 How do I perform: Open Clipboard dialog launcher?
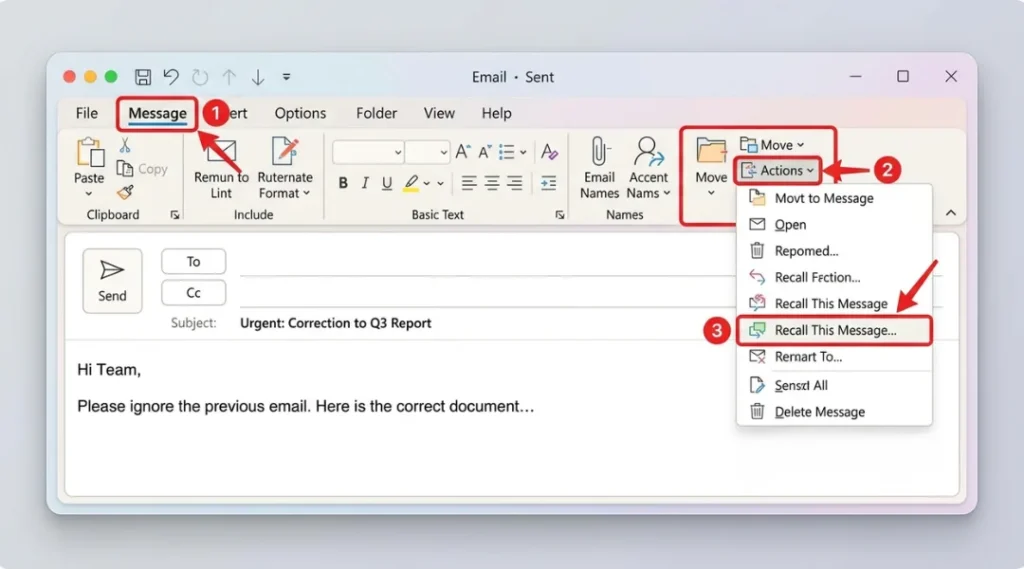(175, 215)
